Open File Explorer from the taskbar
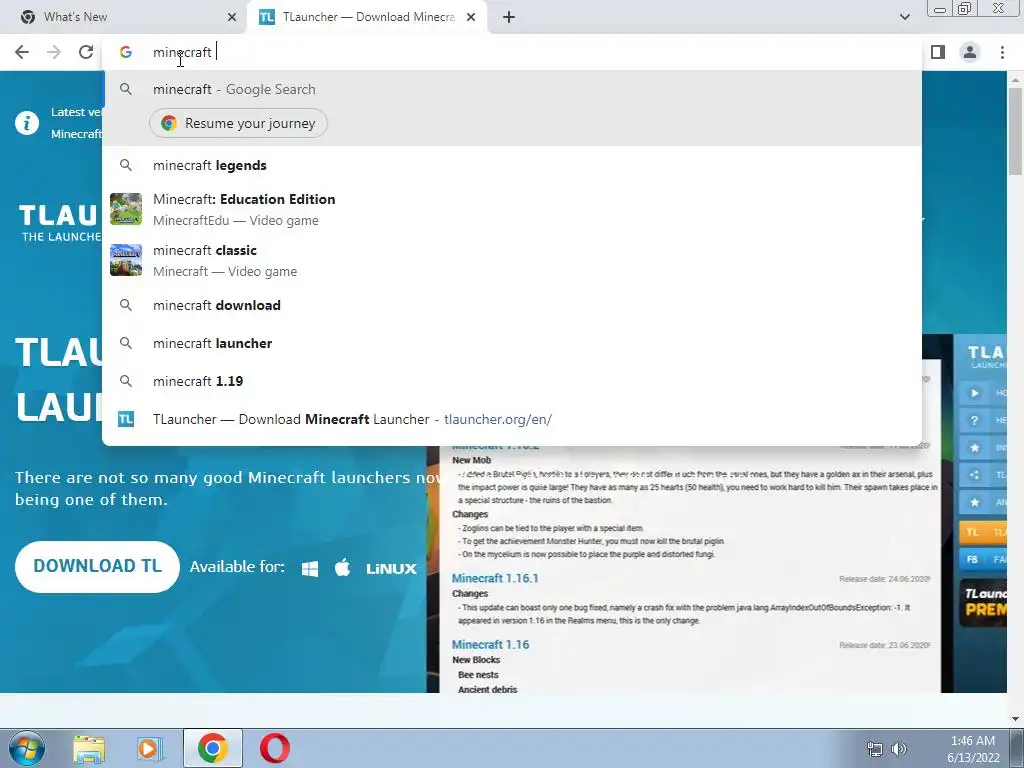This screenshot has height=768, width=1024. (x=89, y=749)
